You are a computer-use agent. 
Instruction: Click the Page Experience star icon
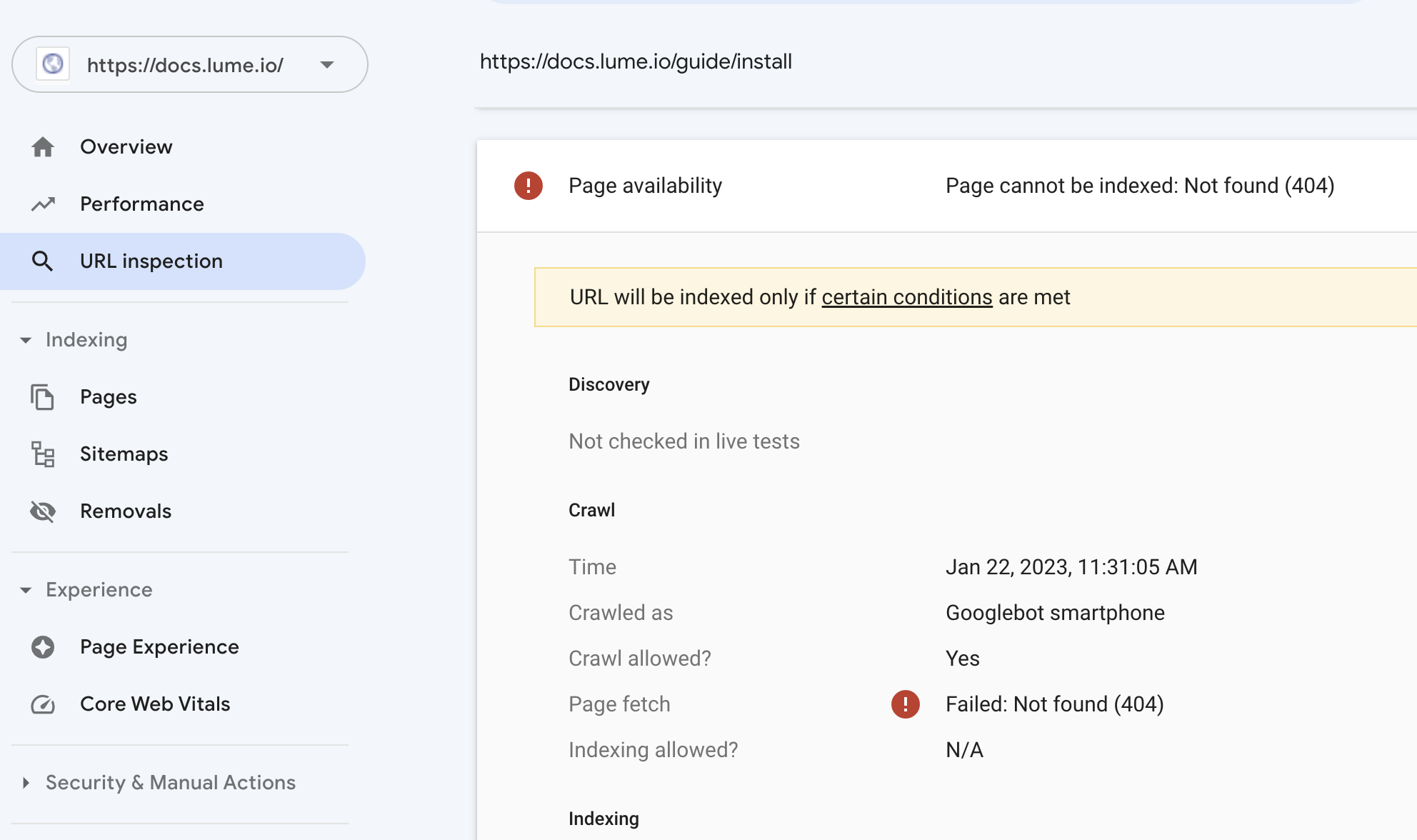(x=43, y=647)
